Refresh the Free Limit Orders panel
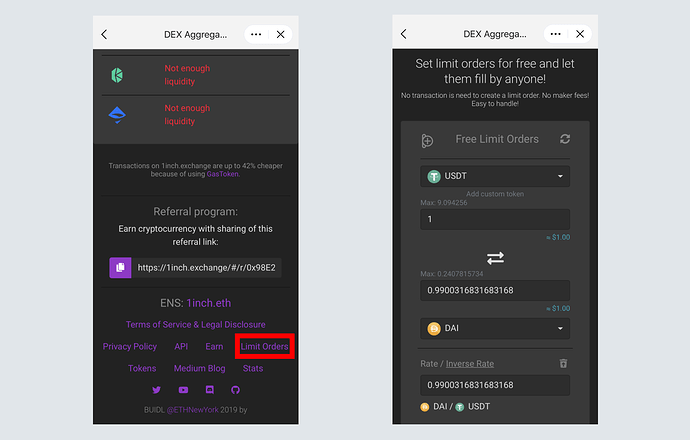The width and height of the screenshot is (690, 440). 565,139
